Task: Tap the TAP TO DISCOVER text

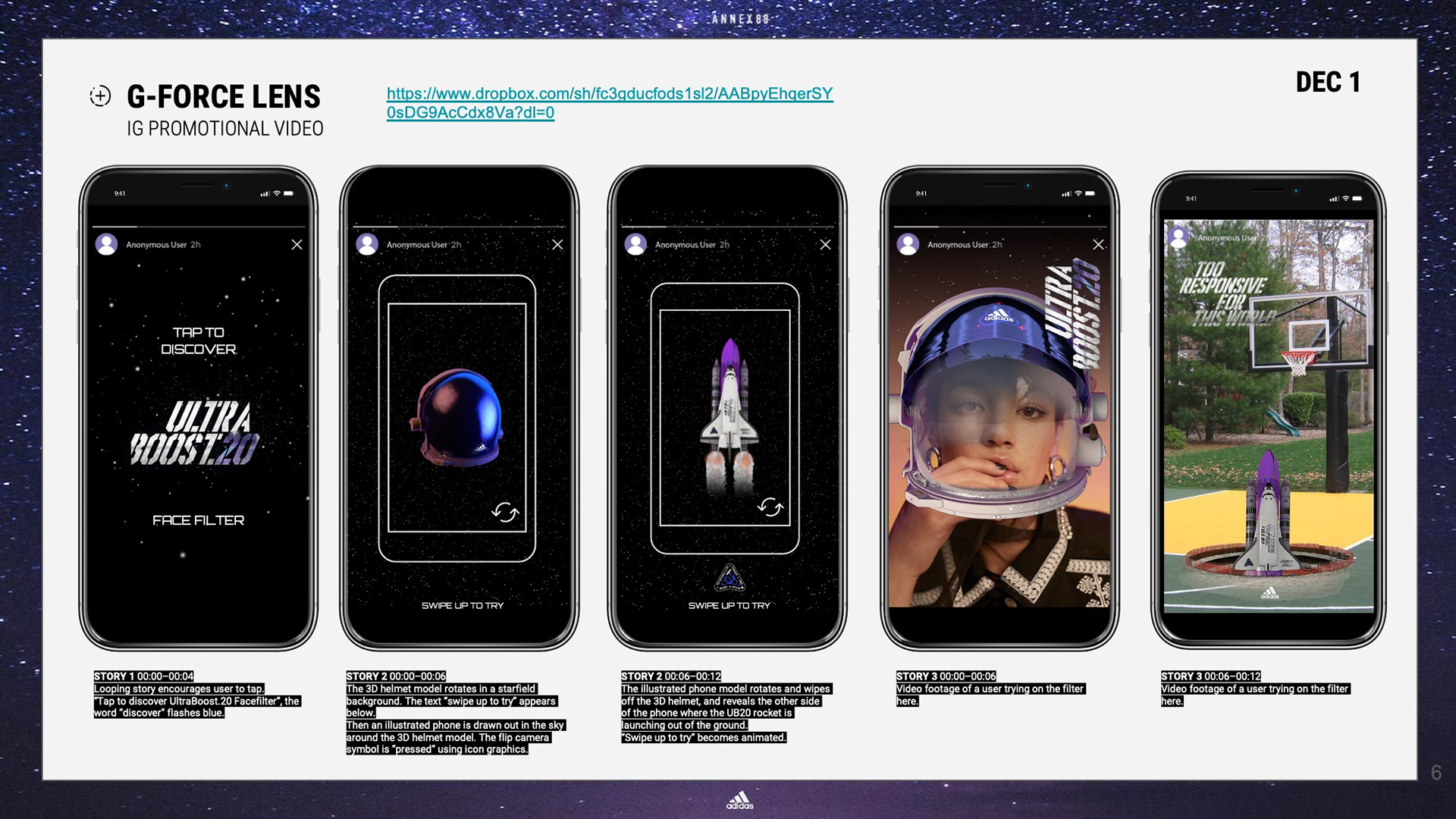Action: point(199,340)
